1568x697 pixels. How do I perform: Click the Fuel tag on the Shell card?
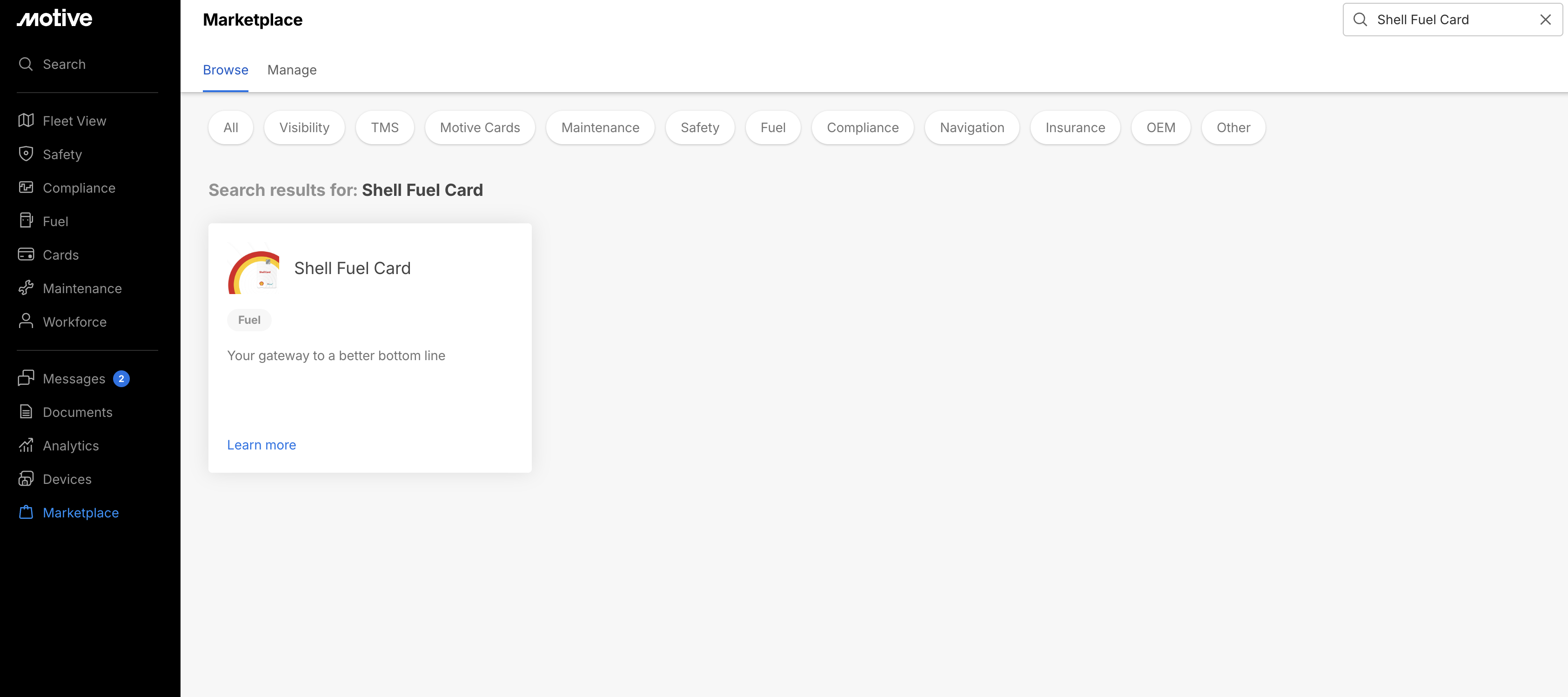(249, 320)
